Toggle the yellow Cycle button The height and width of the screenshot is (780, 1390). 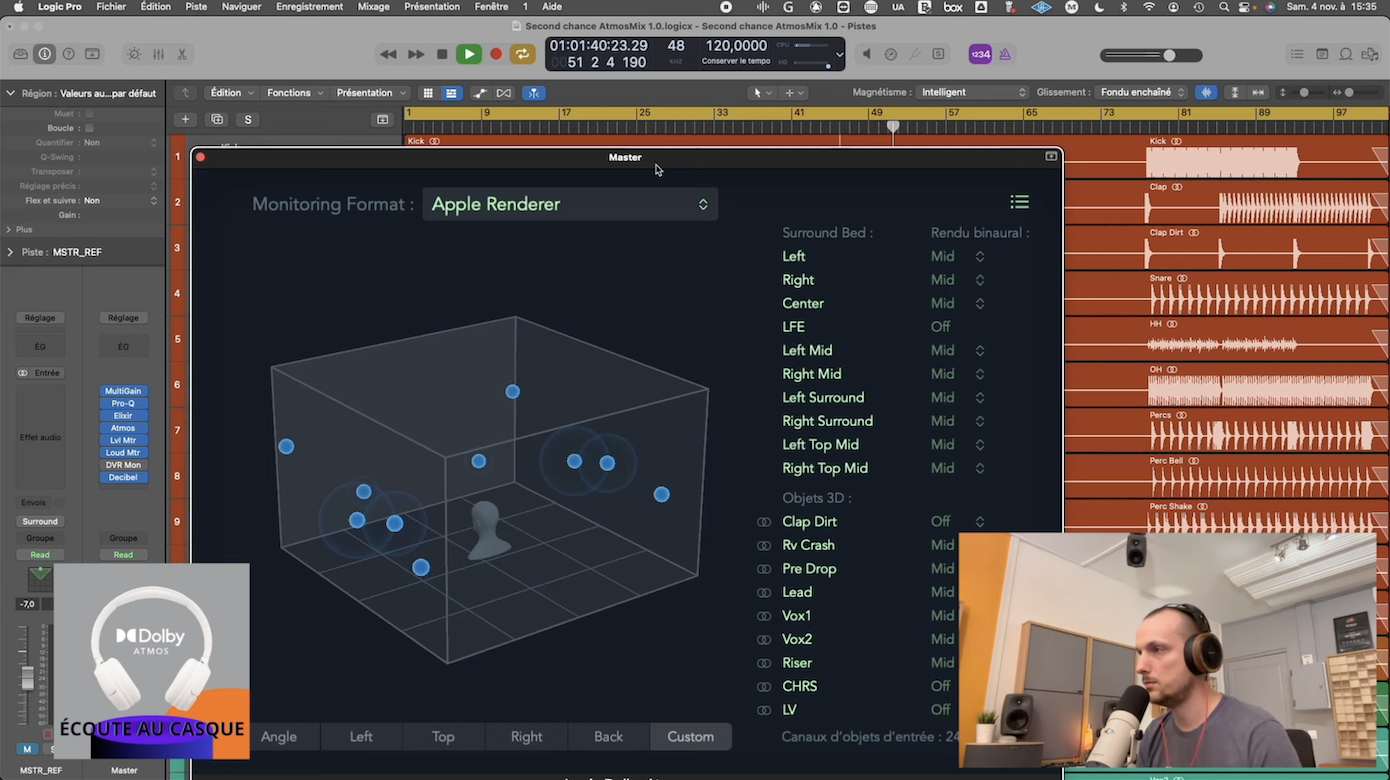(x=522, y=54)
